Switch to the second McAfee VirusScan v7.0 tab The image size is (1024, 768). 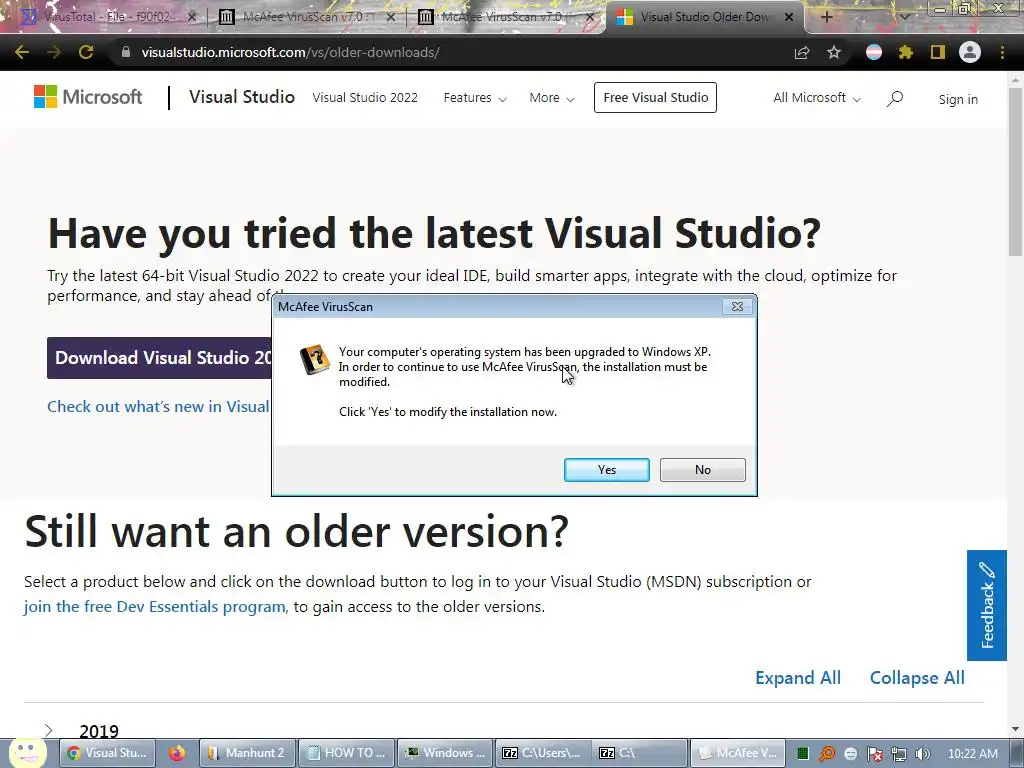[x=507, y=17]
